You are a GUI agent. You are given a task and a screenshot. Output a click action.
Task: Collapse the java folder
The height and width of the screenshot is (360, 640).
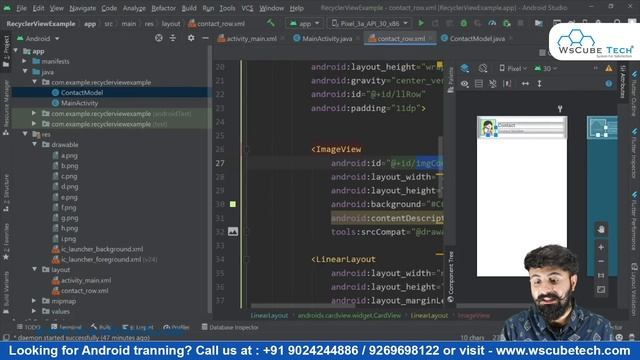[25, 71]
